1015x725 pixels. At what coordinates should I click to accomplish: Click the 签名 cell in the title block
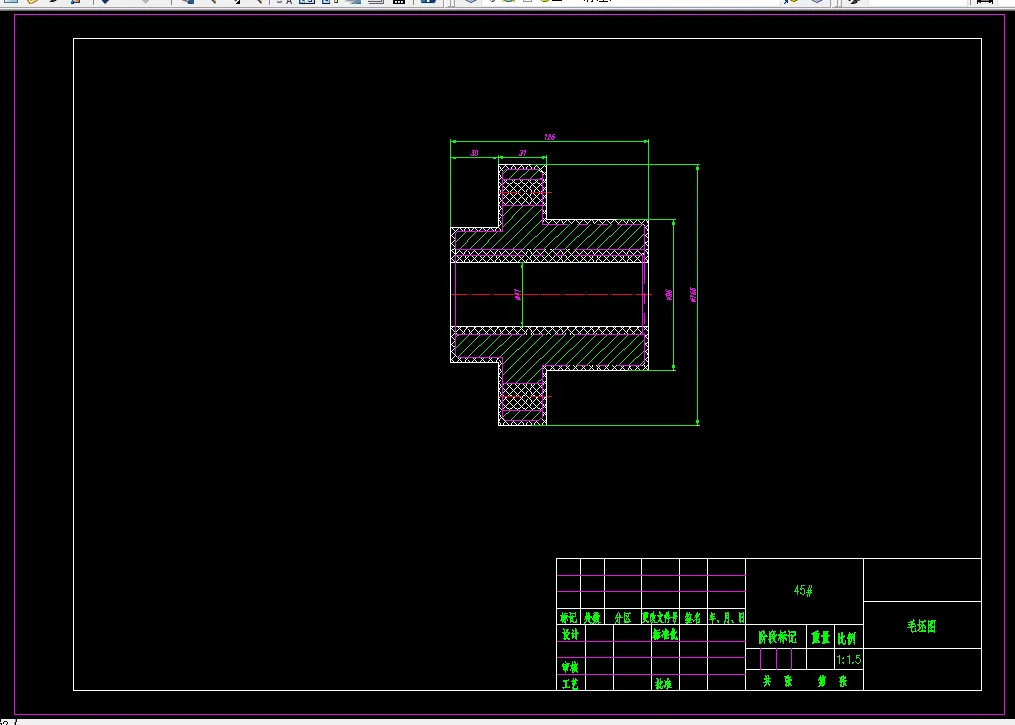pyautogui.click(x=693, y=618)
